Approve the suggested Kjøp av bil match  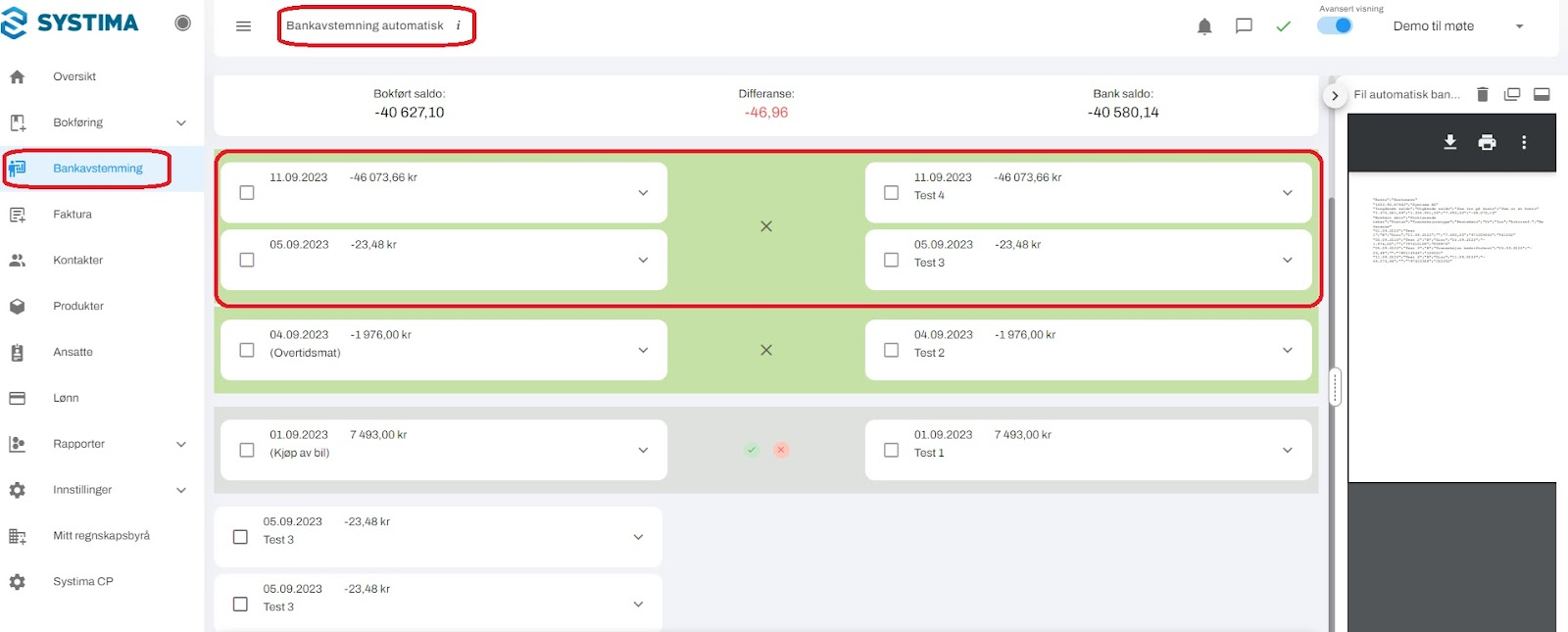752,450
